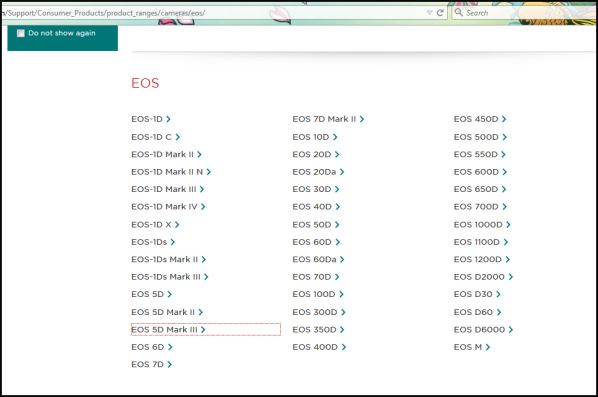Click the browser Search field

(524, 13)
